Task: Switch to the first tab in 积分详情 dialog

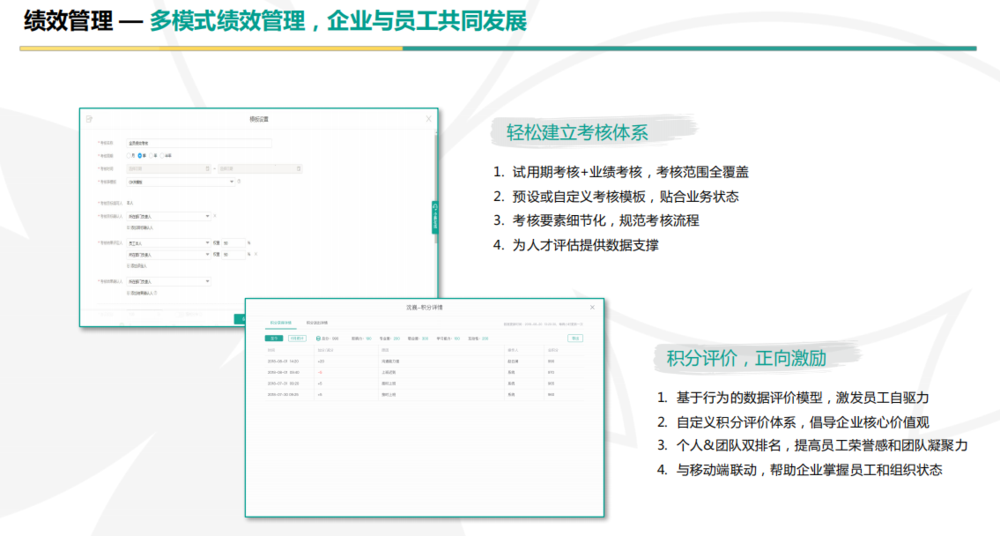Action: (280, 323)
